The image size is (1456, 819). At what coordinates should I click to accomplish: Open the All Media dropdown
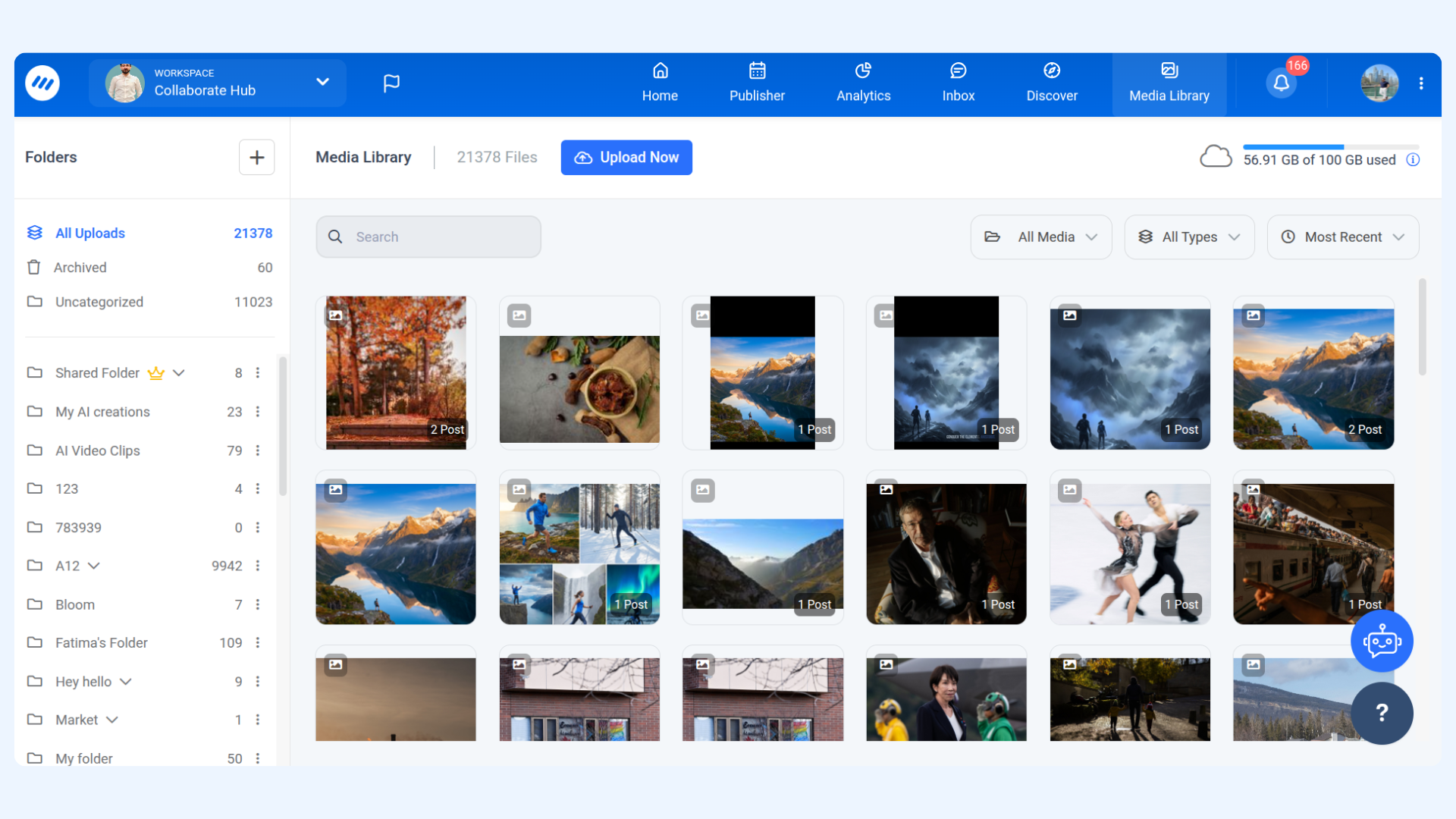pos(1041,237)
